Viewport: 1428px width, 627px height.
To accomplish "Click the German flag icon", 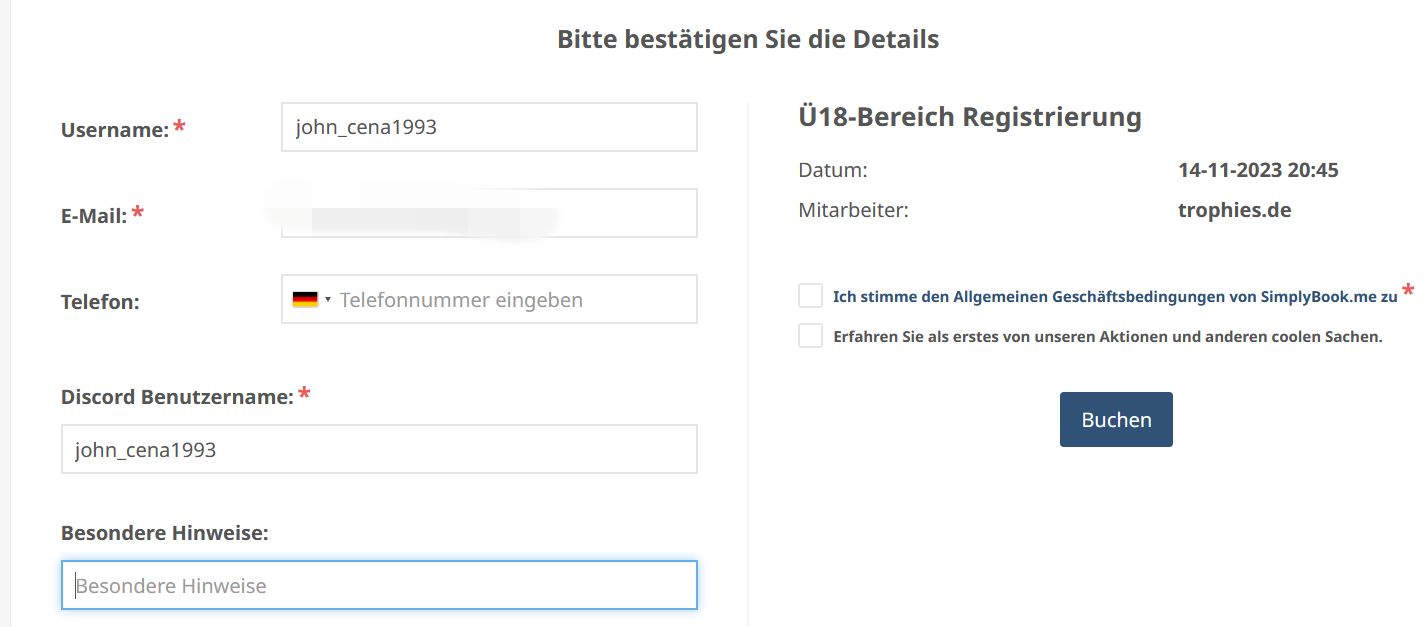I will pyautogui.click(x=305, y=300).
